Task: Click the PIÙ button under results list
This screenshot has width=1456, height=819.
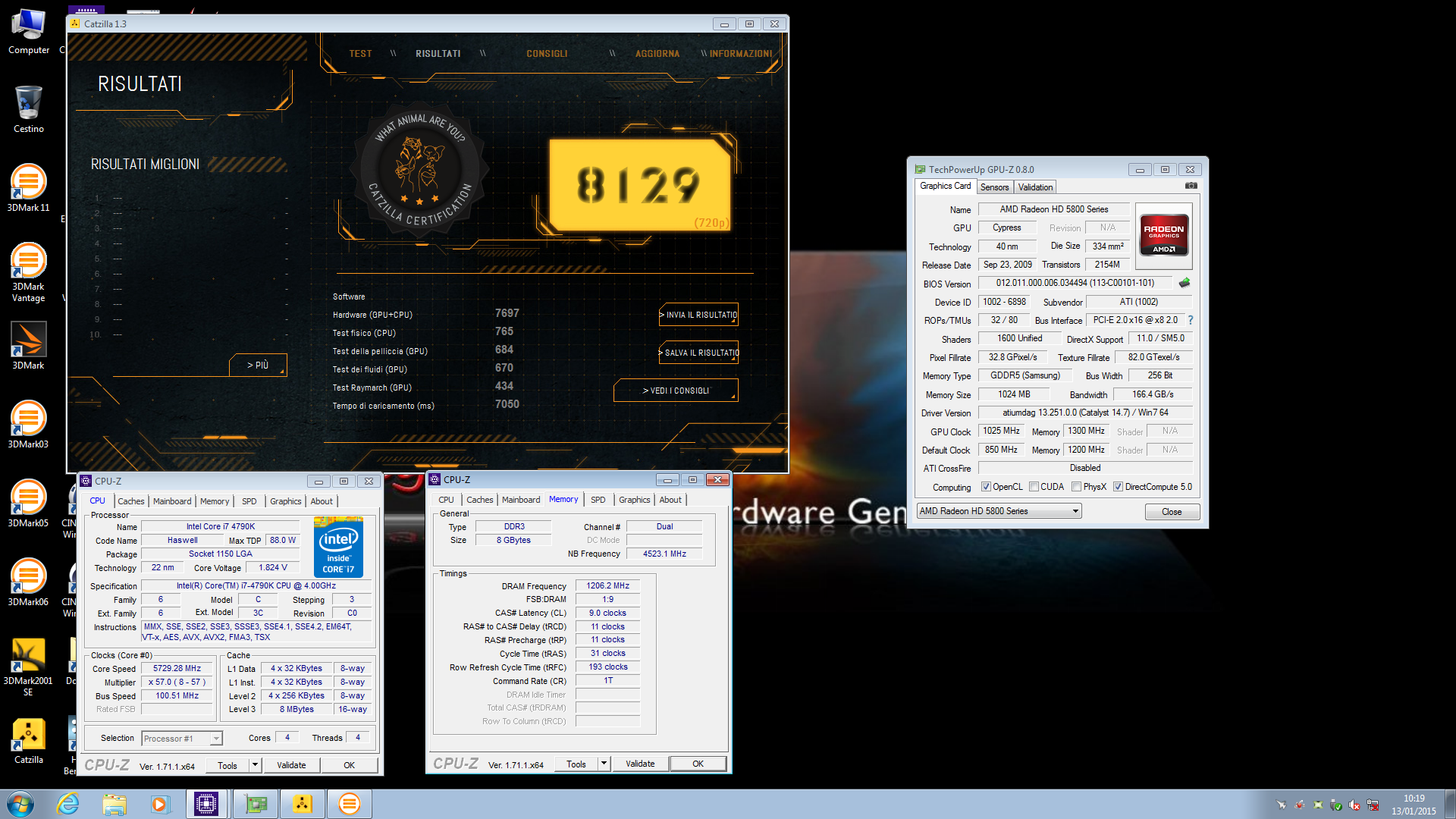Action: click(x=258, y=365)
